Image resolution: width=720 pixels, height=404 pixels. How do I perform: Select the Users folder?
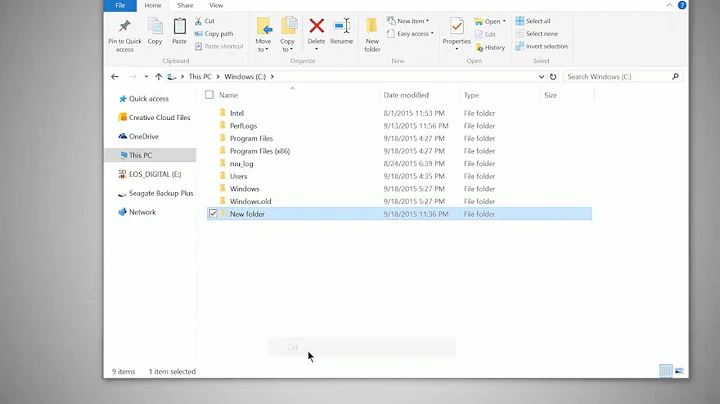click(x=238, y=176)
